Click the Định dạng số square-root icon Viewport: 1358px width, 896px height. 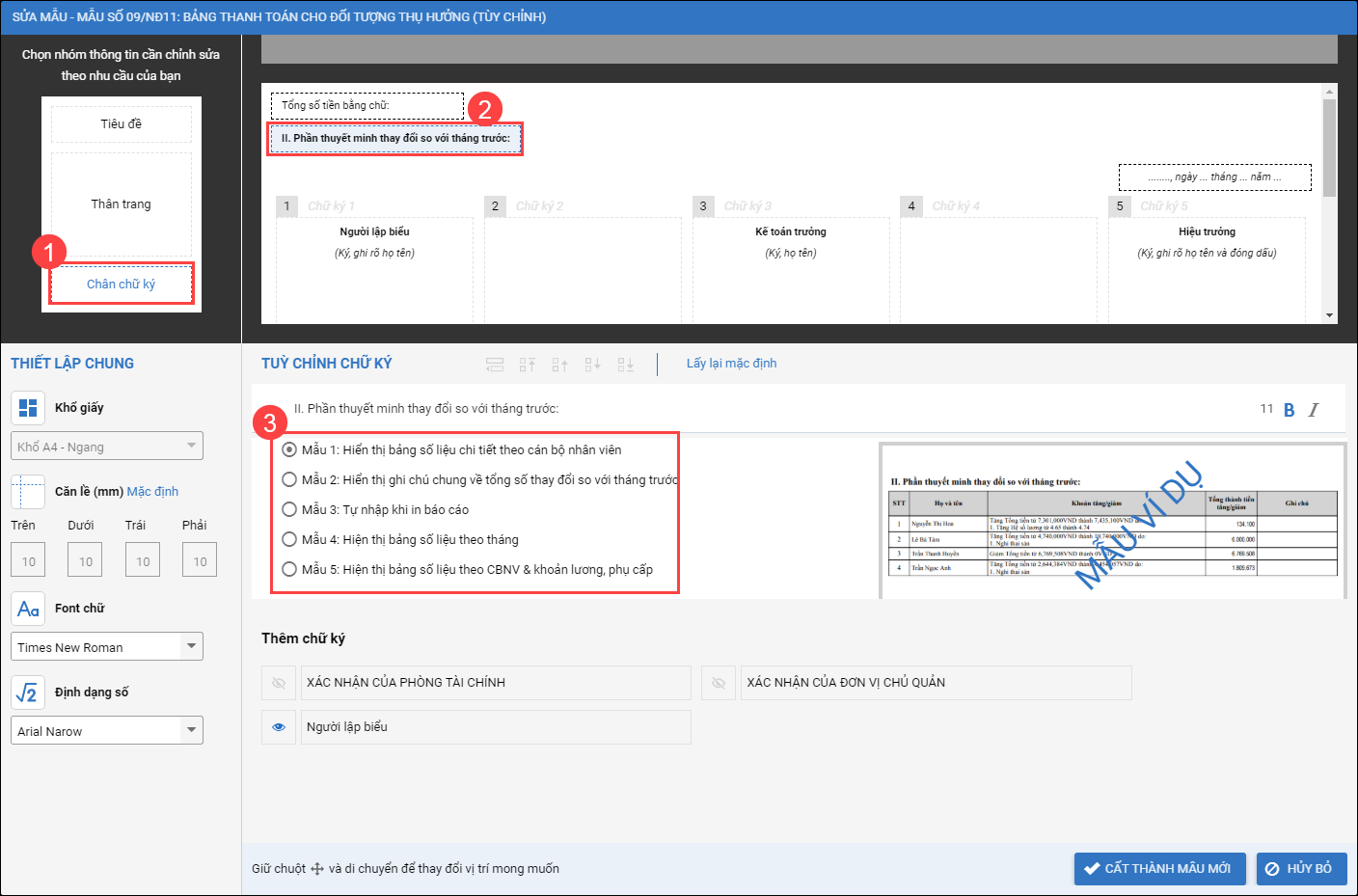[x=28, y=692]
